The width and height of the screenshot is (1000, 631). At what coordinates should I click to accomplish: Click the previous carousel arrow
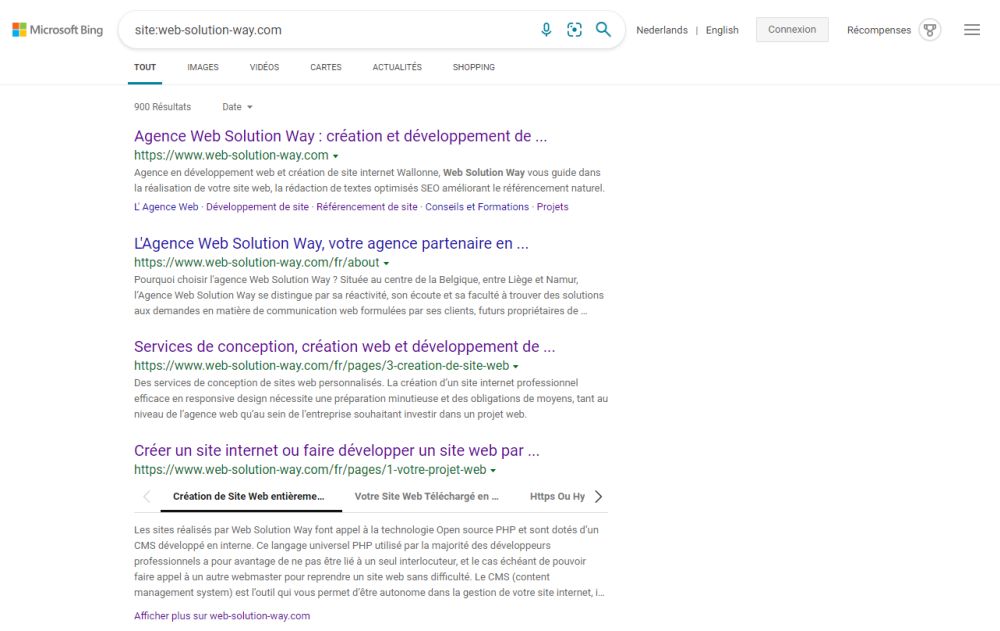(x=147, y=496)
